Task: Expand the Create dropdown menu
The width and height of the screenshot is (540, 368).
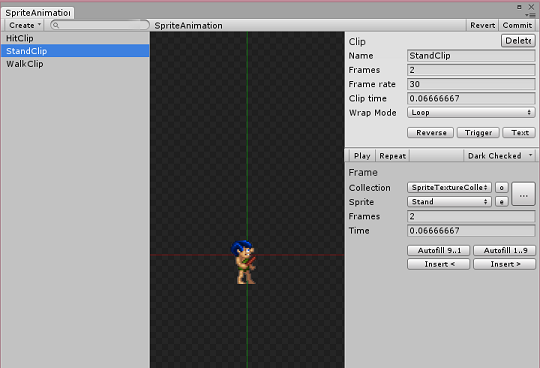Action: (x=24, y=25)
